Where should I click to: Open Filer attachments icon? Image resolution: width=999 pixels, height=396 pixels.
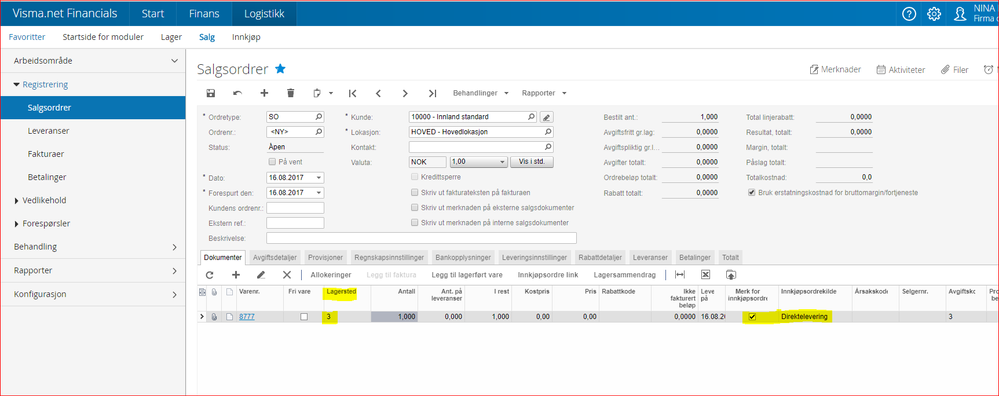click(954, 69)
